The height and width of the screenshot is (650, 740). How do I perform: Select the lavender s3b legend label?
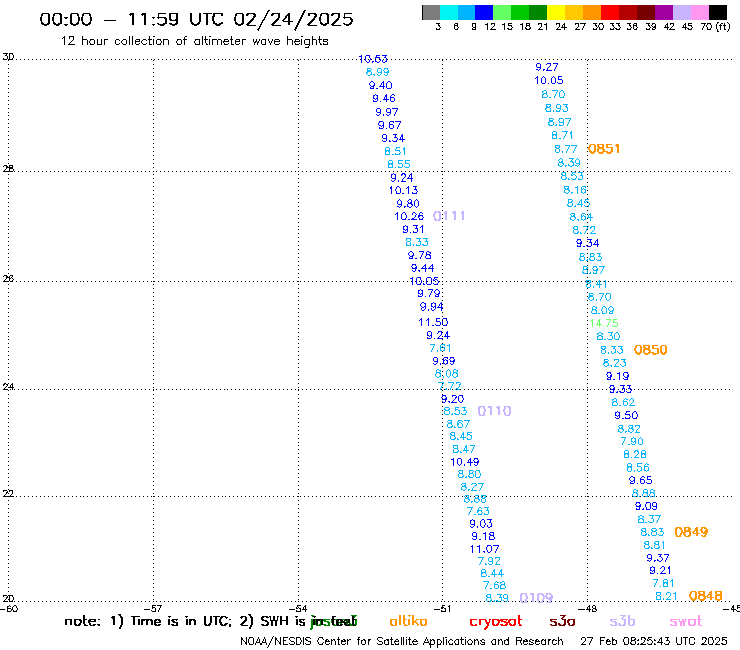coord(622,621)
